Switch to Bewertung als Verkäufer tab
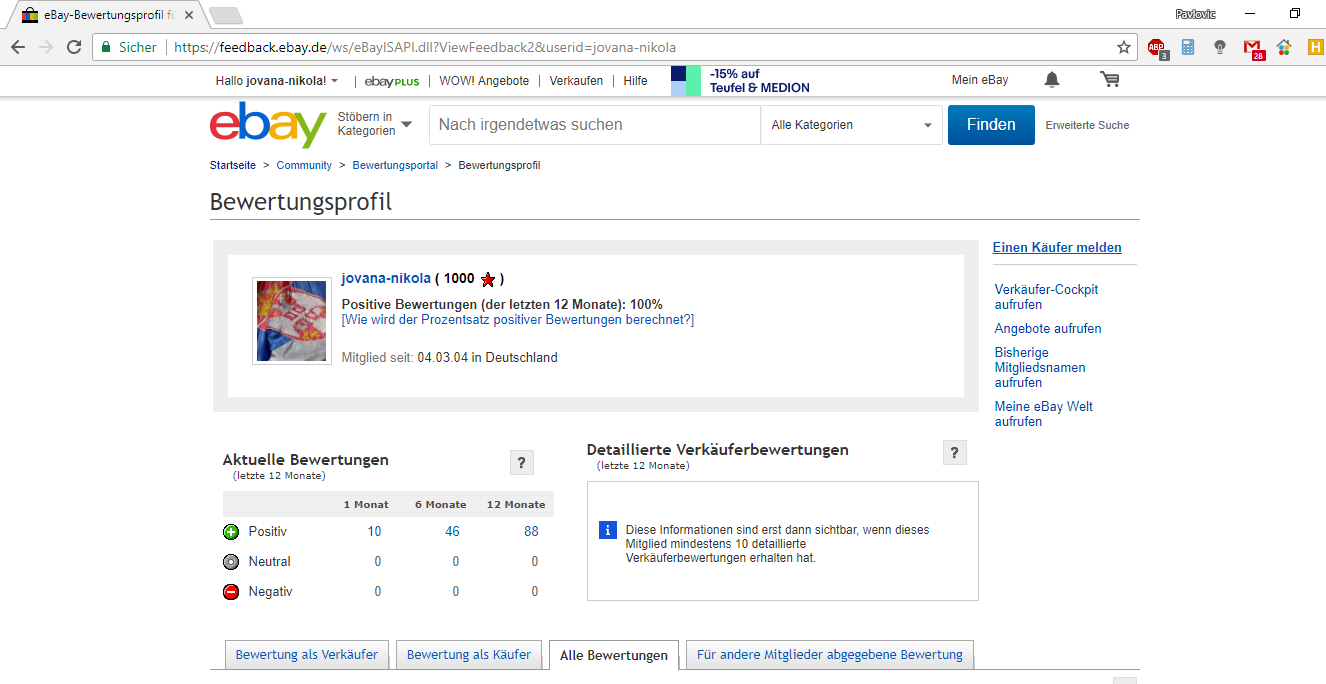This screenshot has width=1326, height=684. pyautogui.click(x=307, y=655)
